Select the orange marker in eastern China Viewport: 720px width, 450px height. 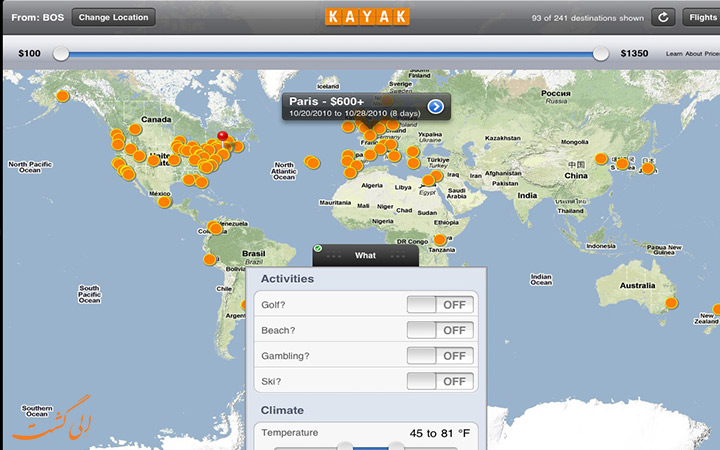pyautogui.click(x=601, y=159)
